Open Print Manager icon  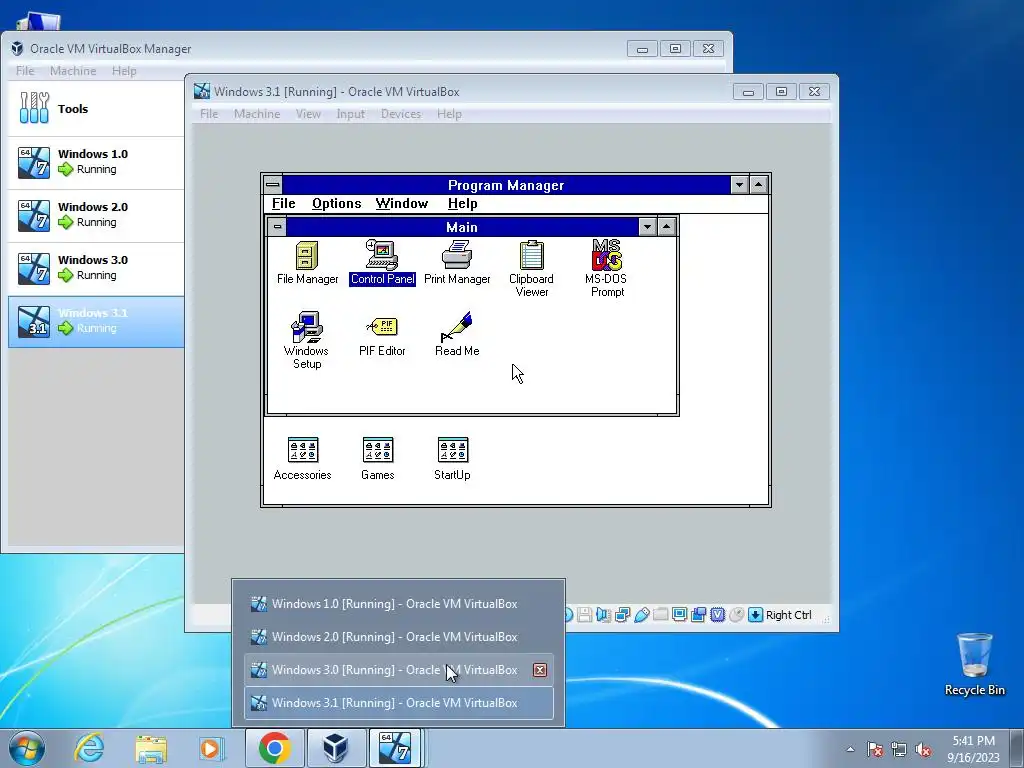pos(456,263)
